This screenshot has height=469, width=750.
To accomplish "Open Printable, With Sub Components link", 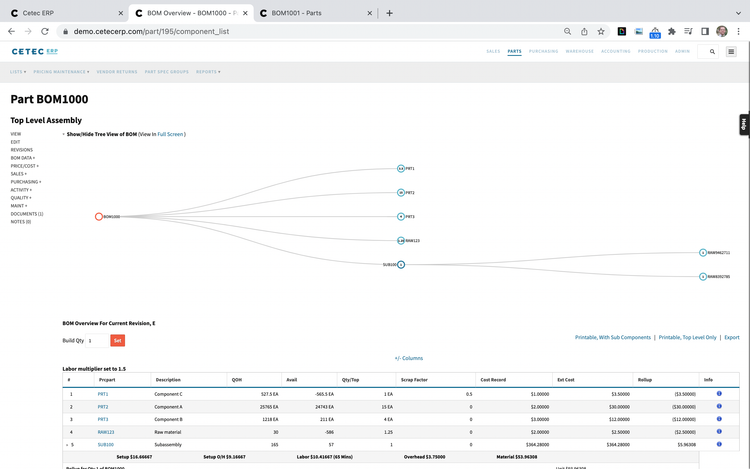I will pos(613,338).
